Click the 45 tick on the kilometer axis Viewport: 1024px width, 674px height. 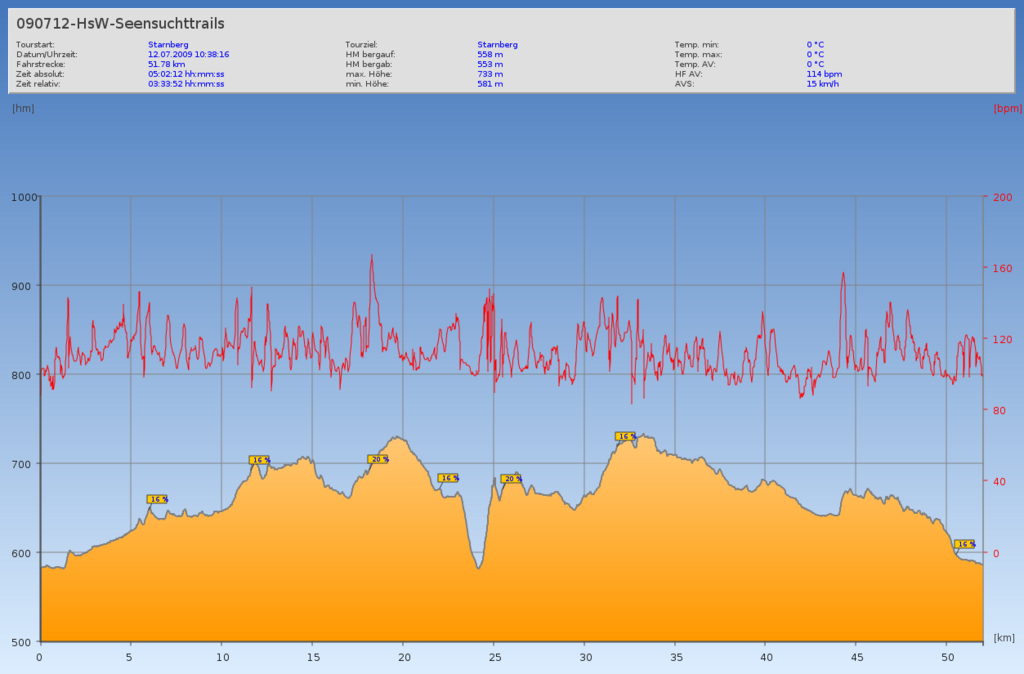click(857, 658)
